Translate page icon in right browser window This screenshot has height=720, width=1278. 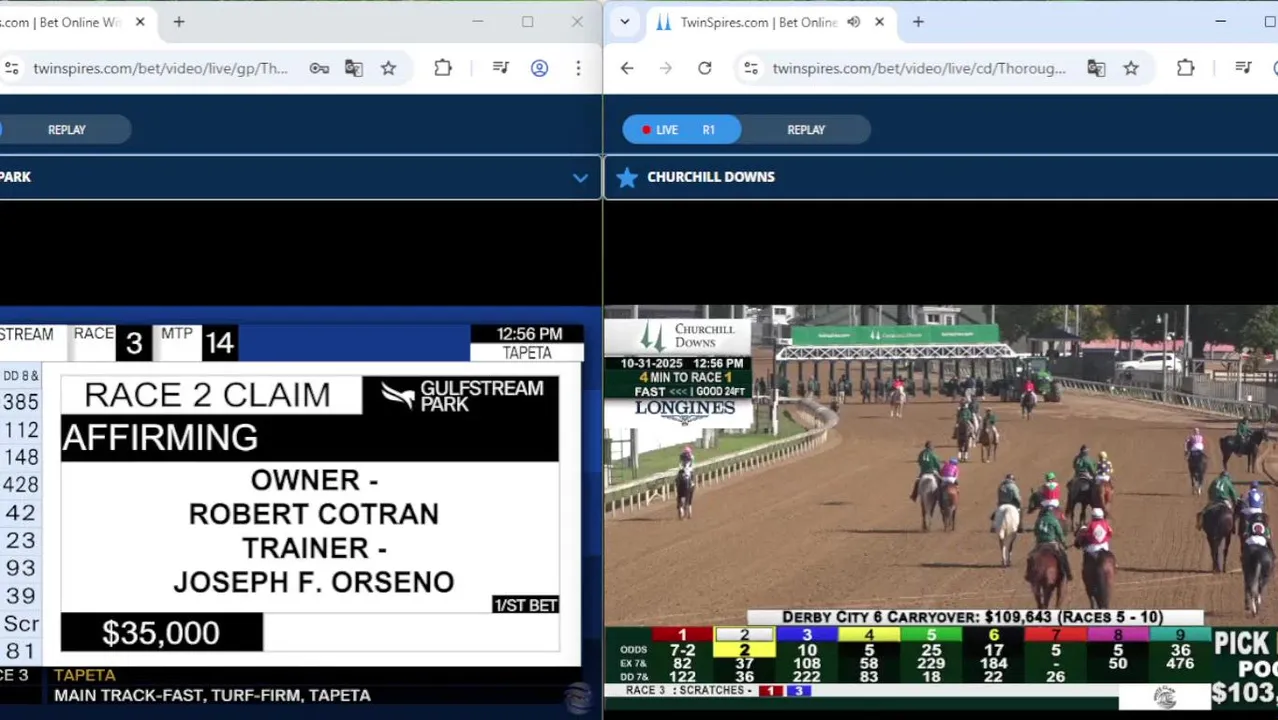1096,68
